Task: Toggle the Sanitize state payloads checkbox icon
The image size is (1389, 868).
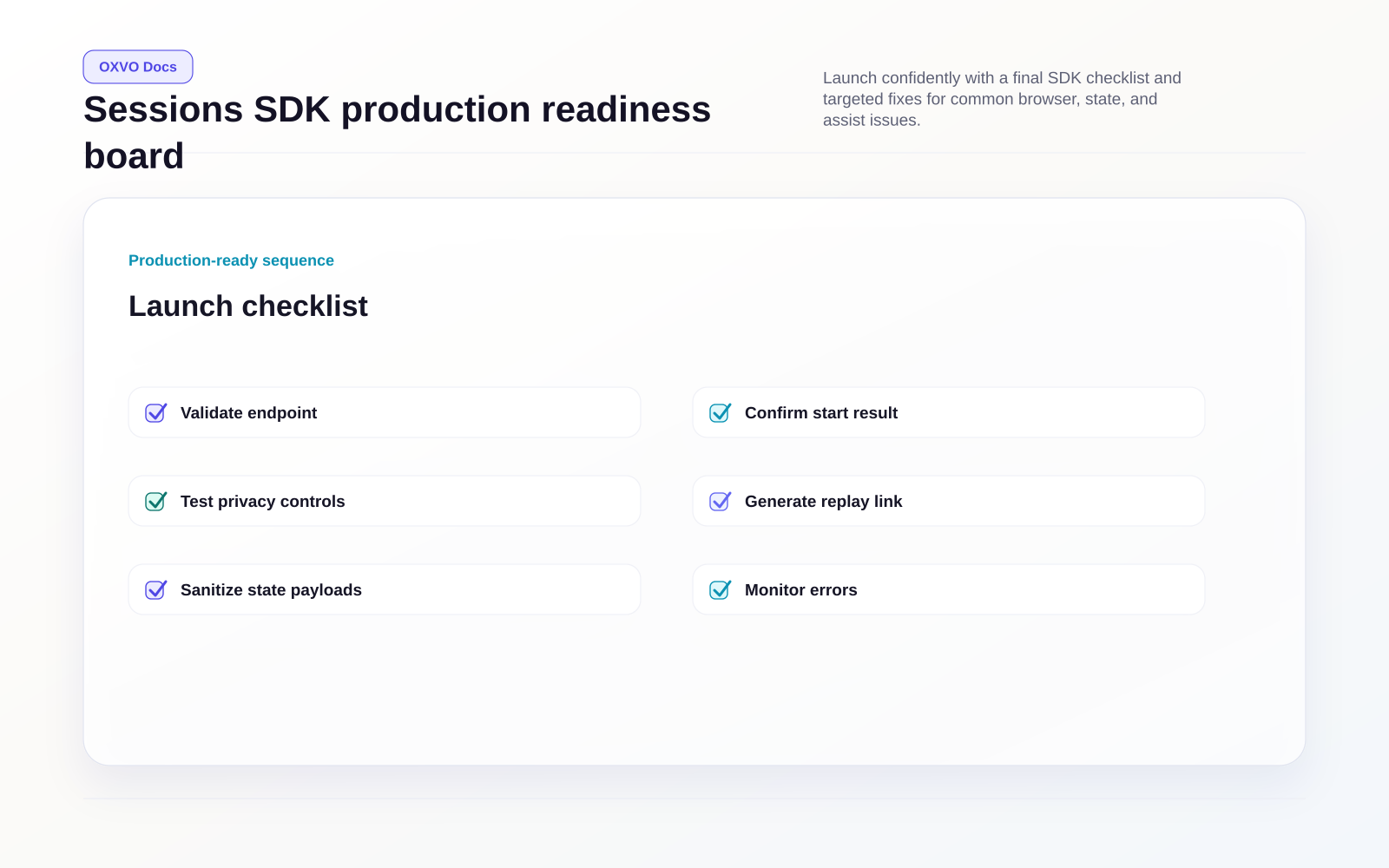Action: coord(156,590)
